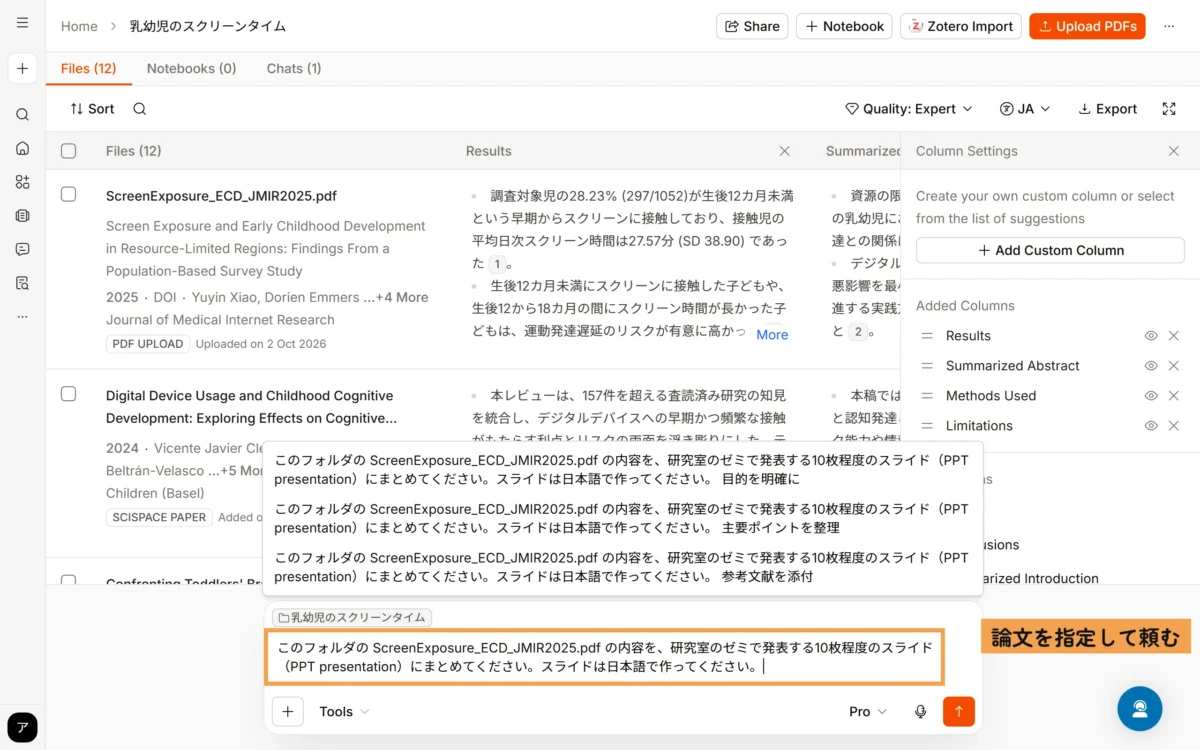Click the sidebar plus icon for new item
The height and width of the screenshot is (750, 1200).
point(22,69)
